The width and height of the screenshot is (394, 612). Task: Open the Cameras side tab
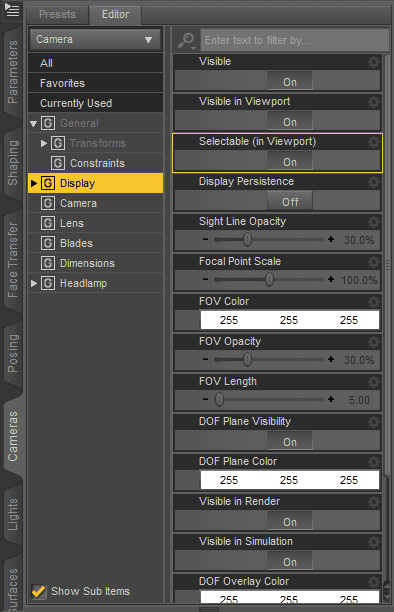[x=12, y=436]
